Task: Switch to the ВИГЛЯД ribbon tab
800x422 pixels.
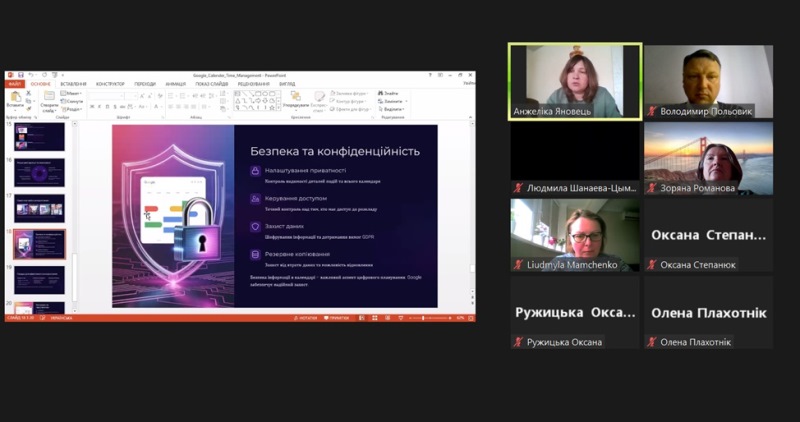Action: pyautogui.click(x=287, y=84)
